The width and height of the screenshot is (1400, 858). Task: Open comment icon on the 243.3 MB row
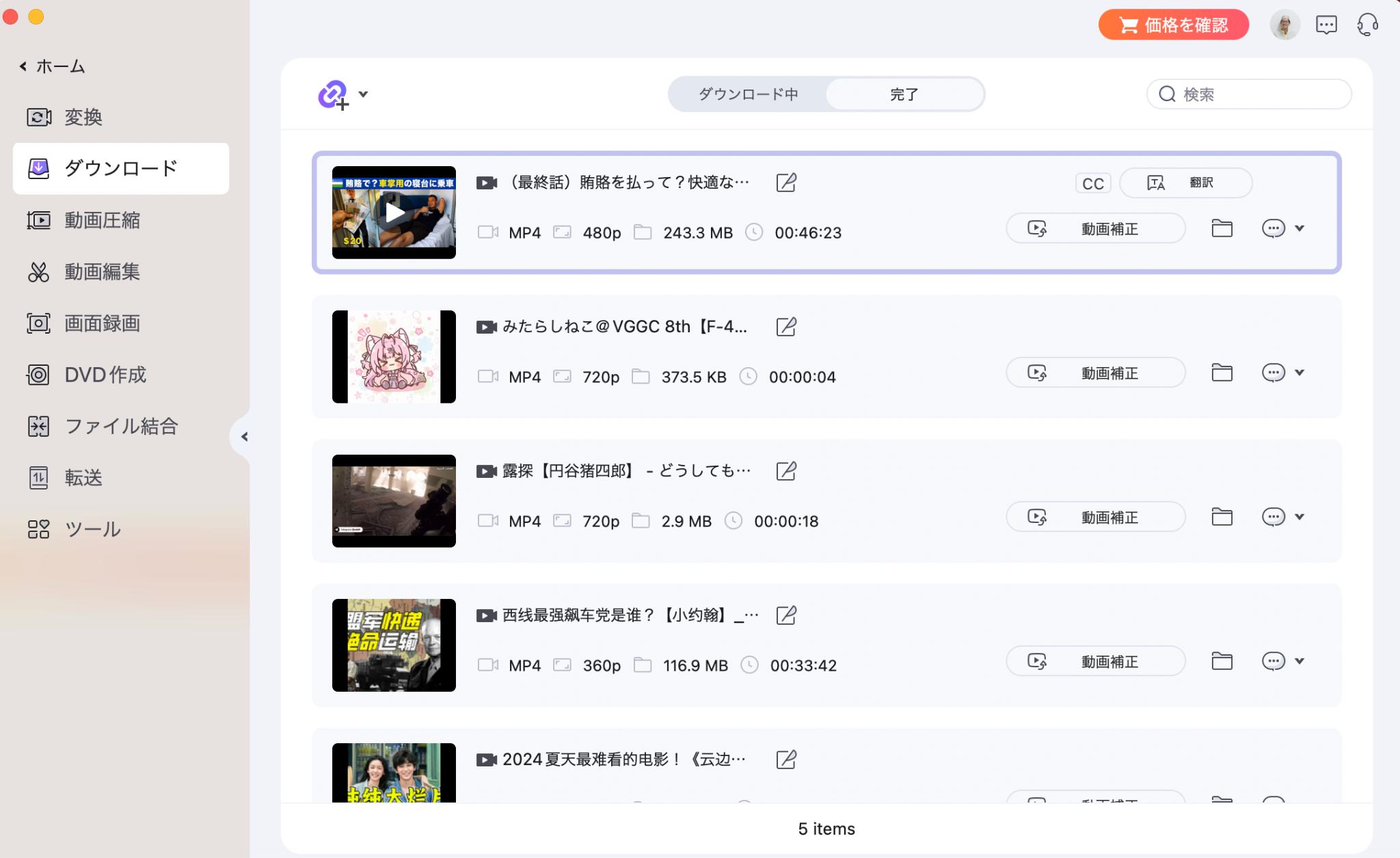point(1273,228)
